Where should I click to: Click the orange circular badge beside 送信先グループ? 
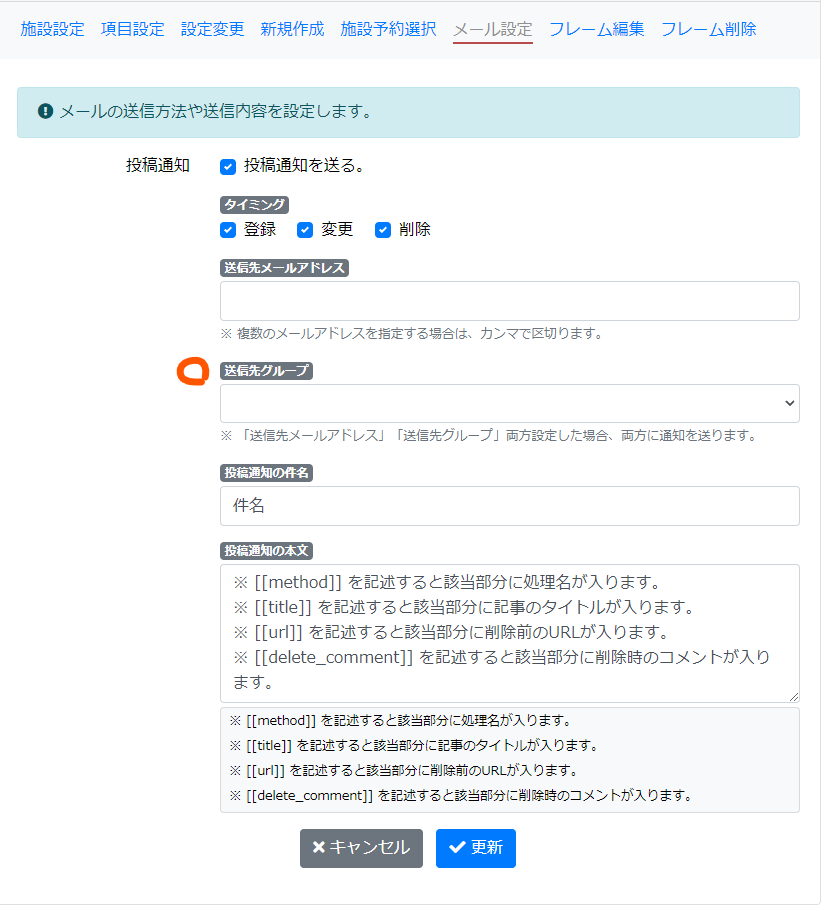click(x=192, y=371)
